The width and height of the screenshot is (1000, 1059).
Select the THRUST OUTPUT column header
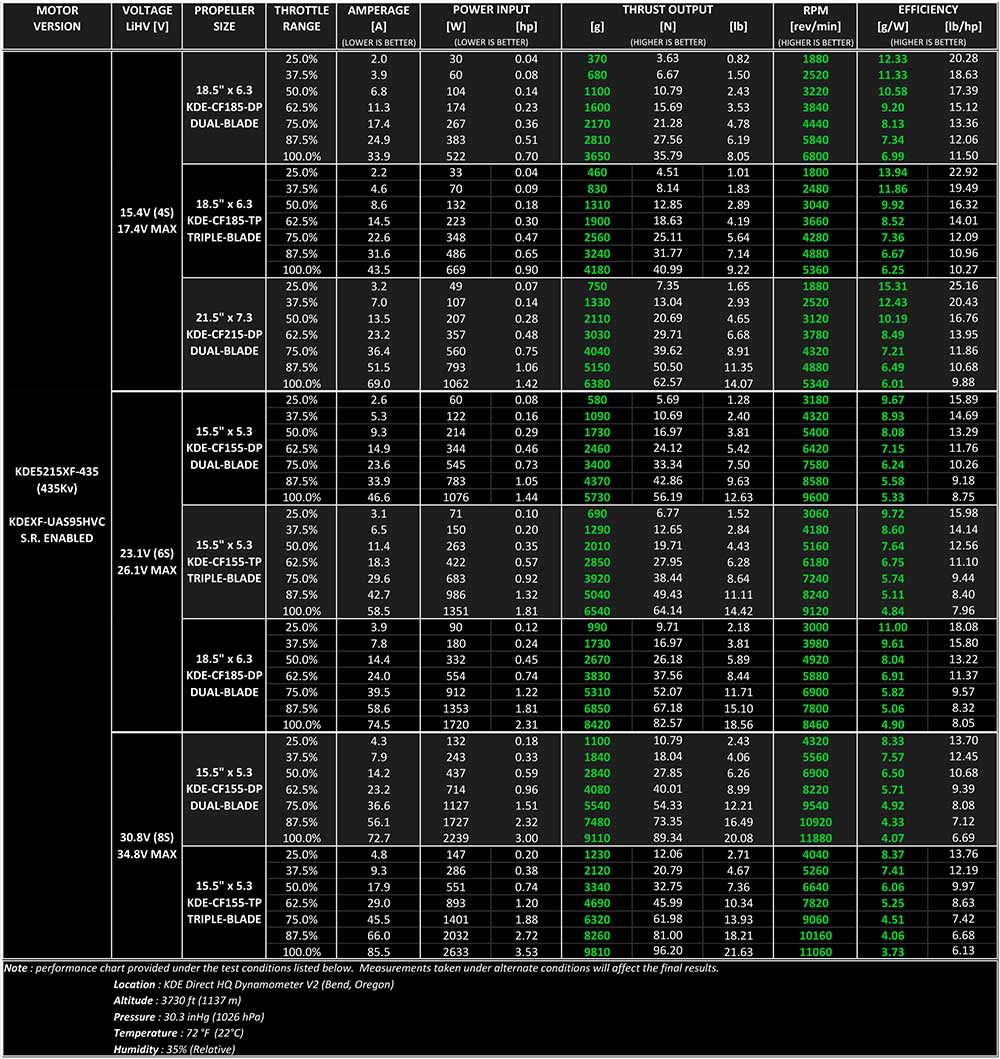(x=667, y=10)
